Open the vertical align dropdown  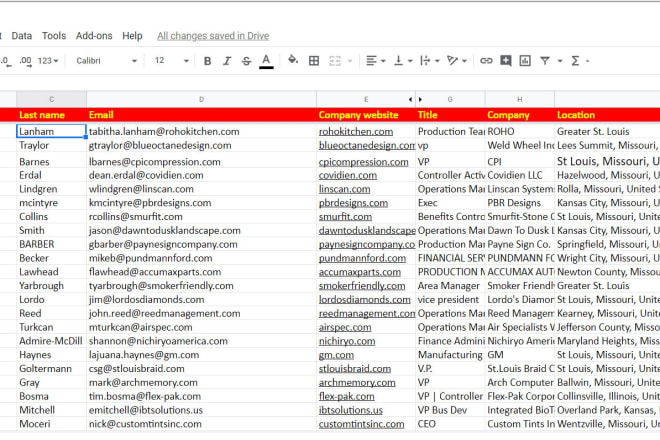click(403, 61)
